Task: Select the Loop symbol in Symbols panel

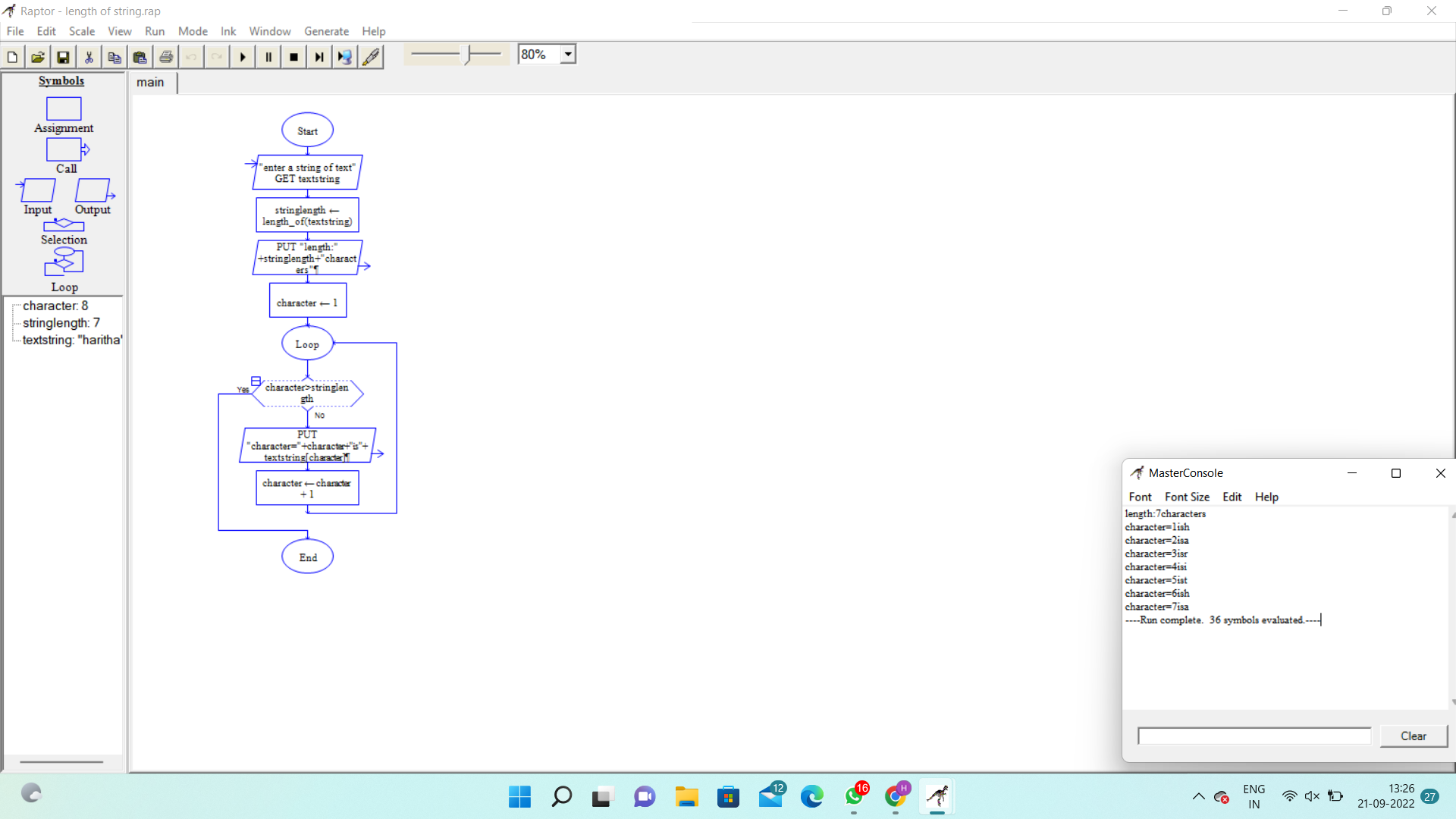Action: click(64, 262)
